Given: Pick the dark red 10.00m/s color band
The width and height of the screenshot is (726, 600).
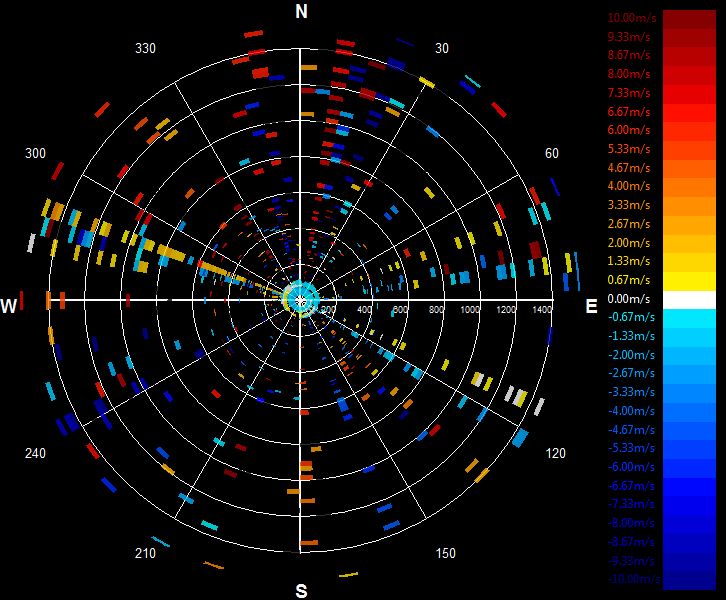Looking at the screenshot, I should [689, 19].
